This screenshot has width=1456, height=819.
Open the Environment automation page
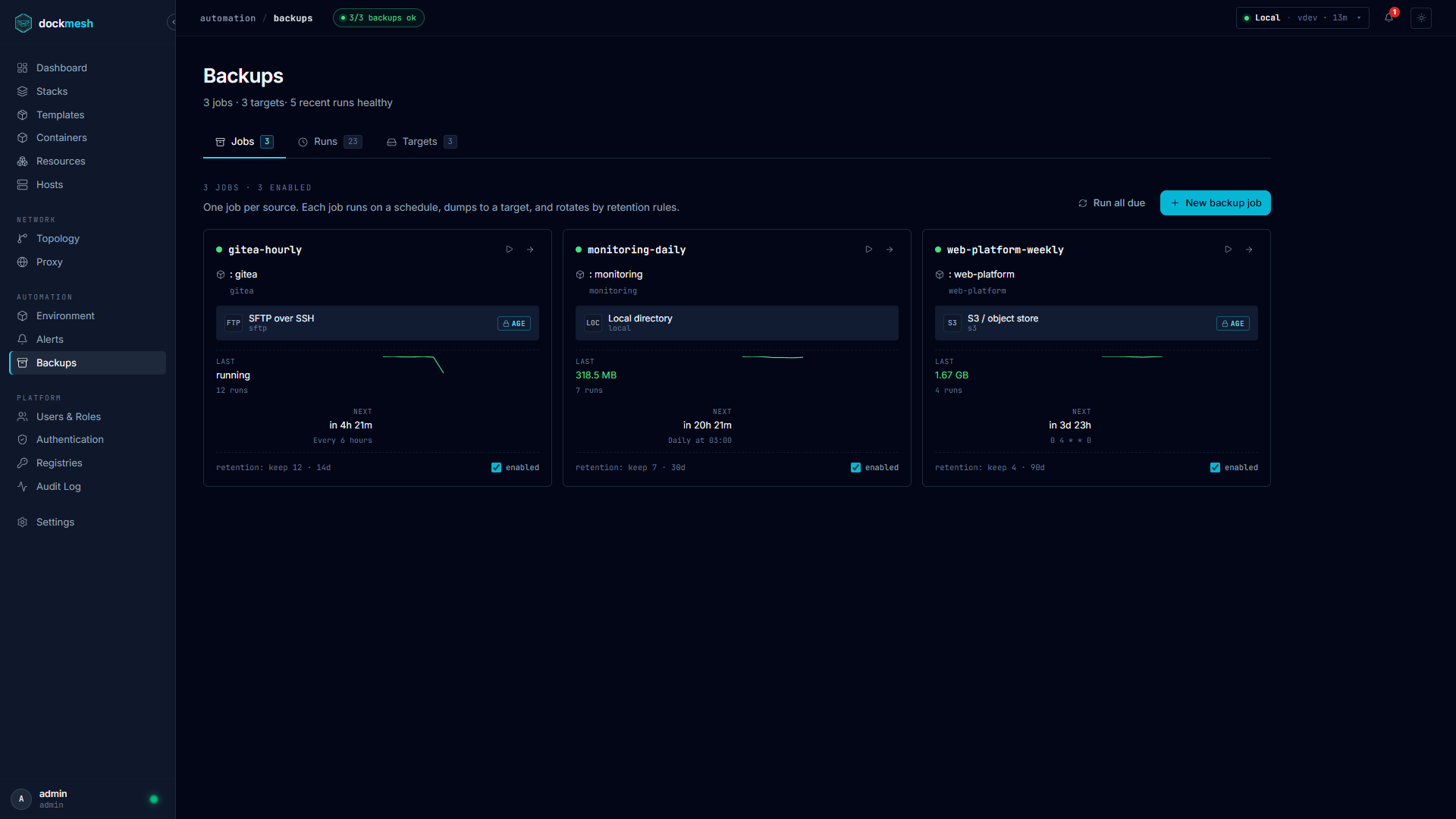[87, 315]
